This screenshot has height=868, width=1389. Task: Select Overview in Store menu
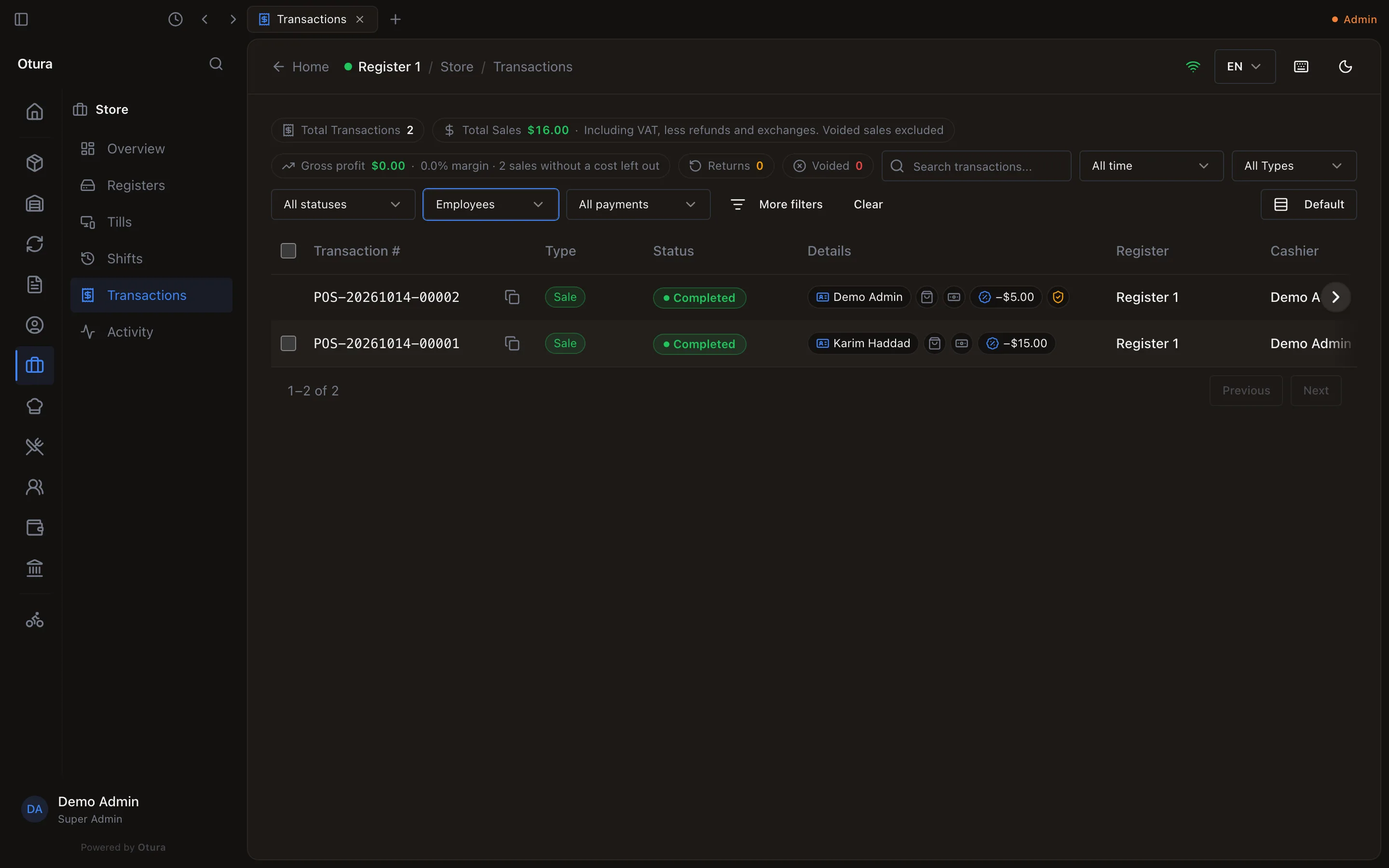151,149
